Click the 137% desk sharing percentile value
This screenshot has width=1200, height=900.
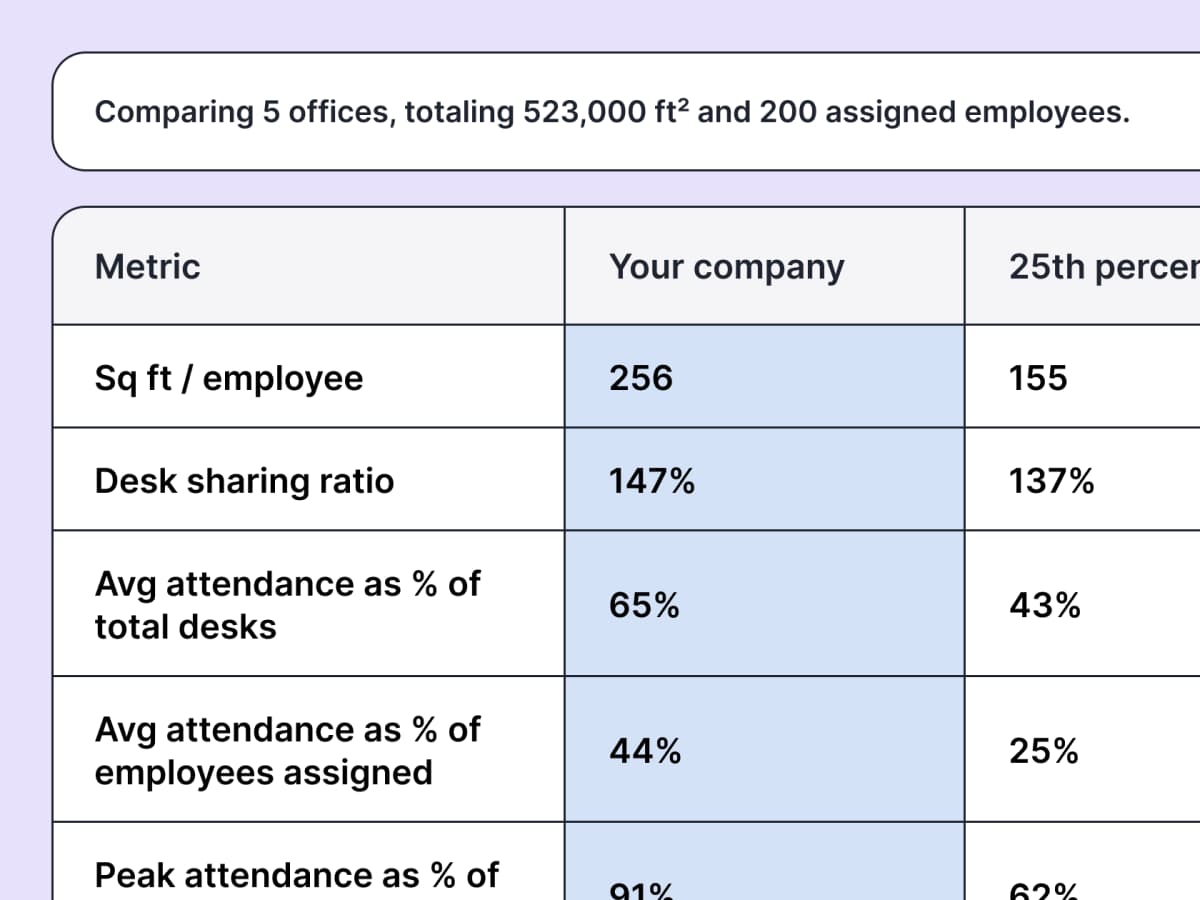pyautogui.click(x=1051, y=481)
